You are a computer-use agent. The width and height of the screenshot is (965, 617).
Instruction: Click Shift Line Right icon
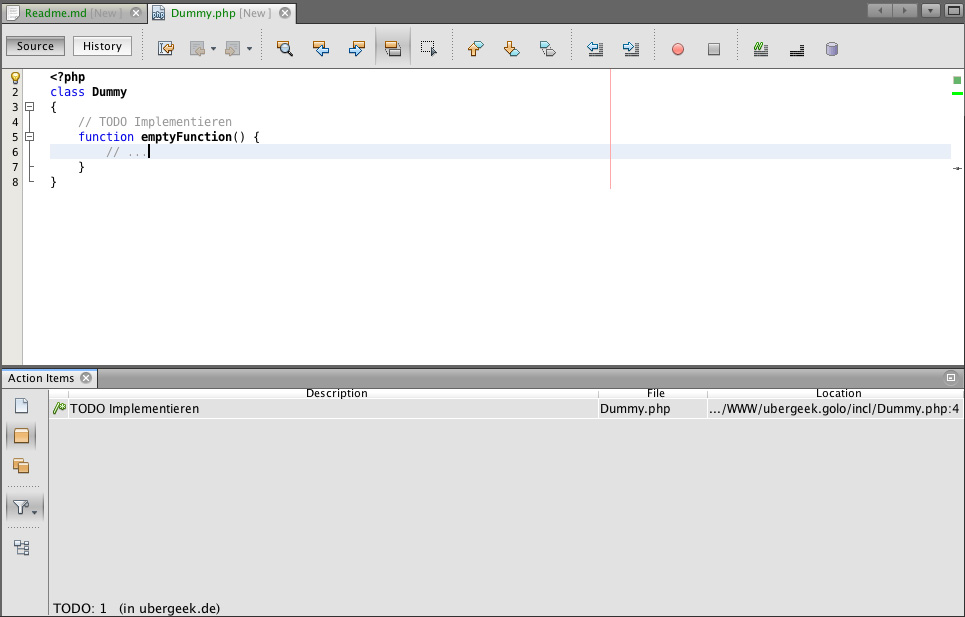coord(631,49)
